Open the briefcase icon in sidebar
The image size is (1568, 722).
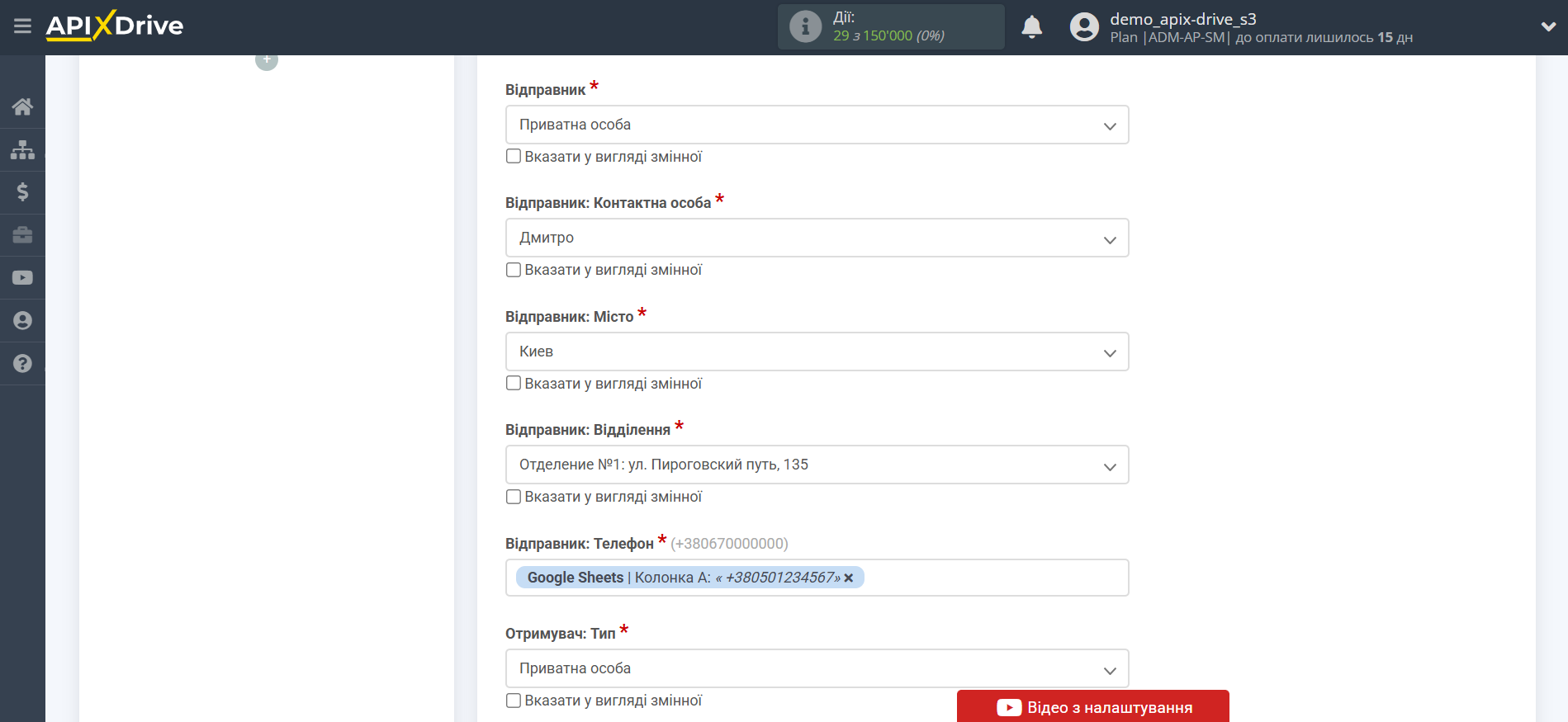click(22, 235)
